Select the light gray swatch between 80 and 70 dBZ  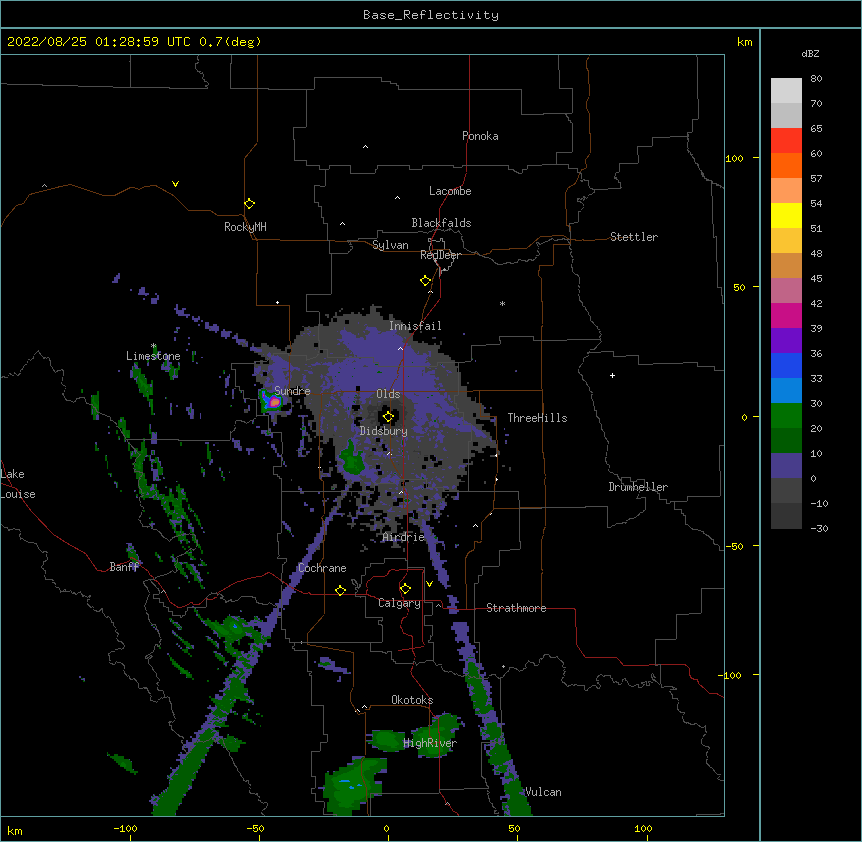pos(786,91)
